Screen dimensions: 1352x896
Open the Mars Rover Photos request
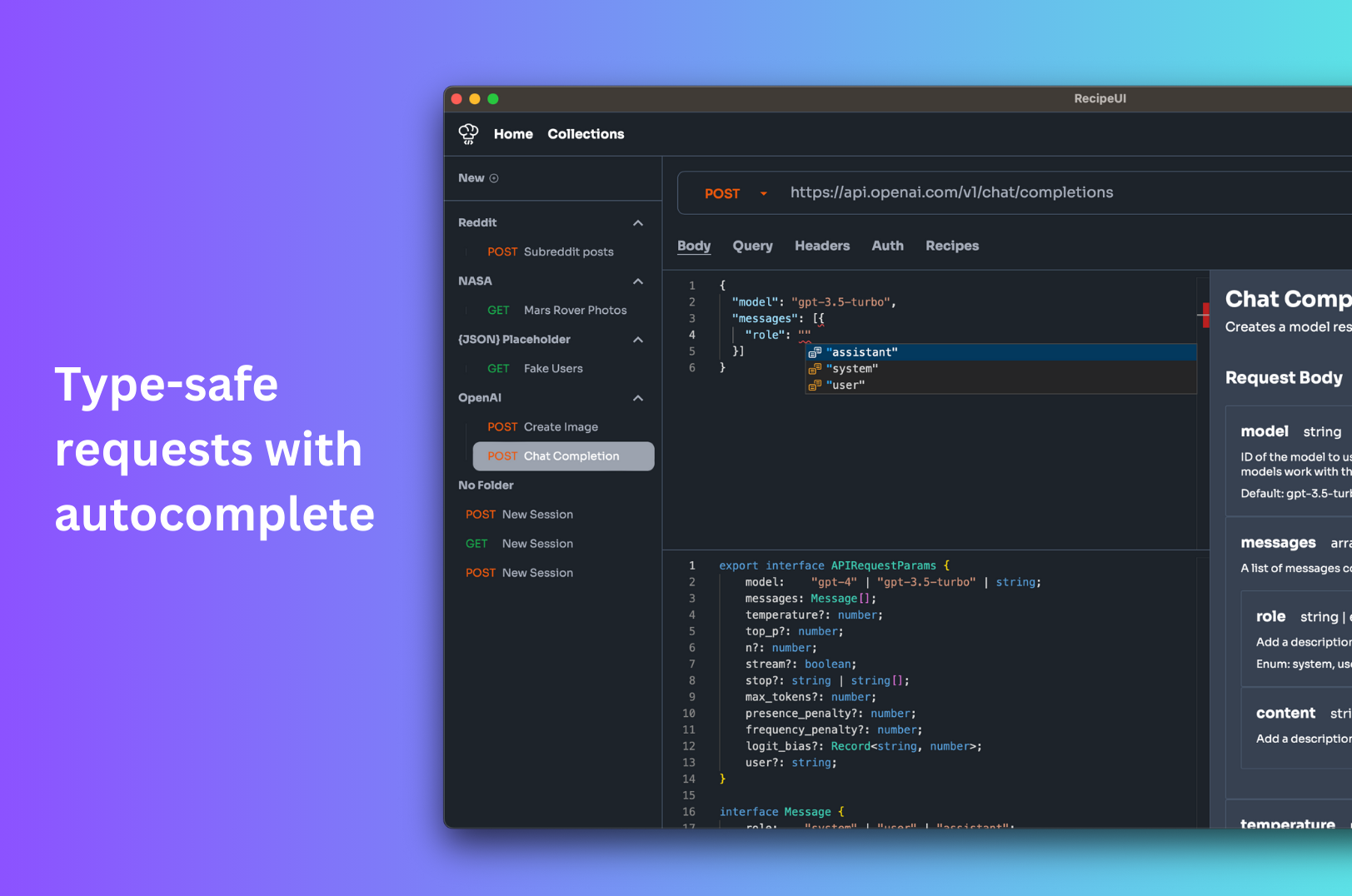tap(574, 311)
